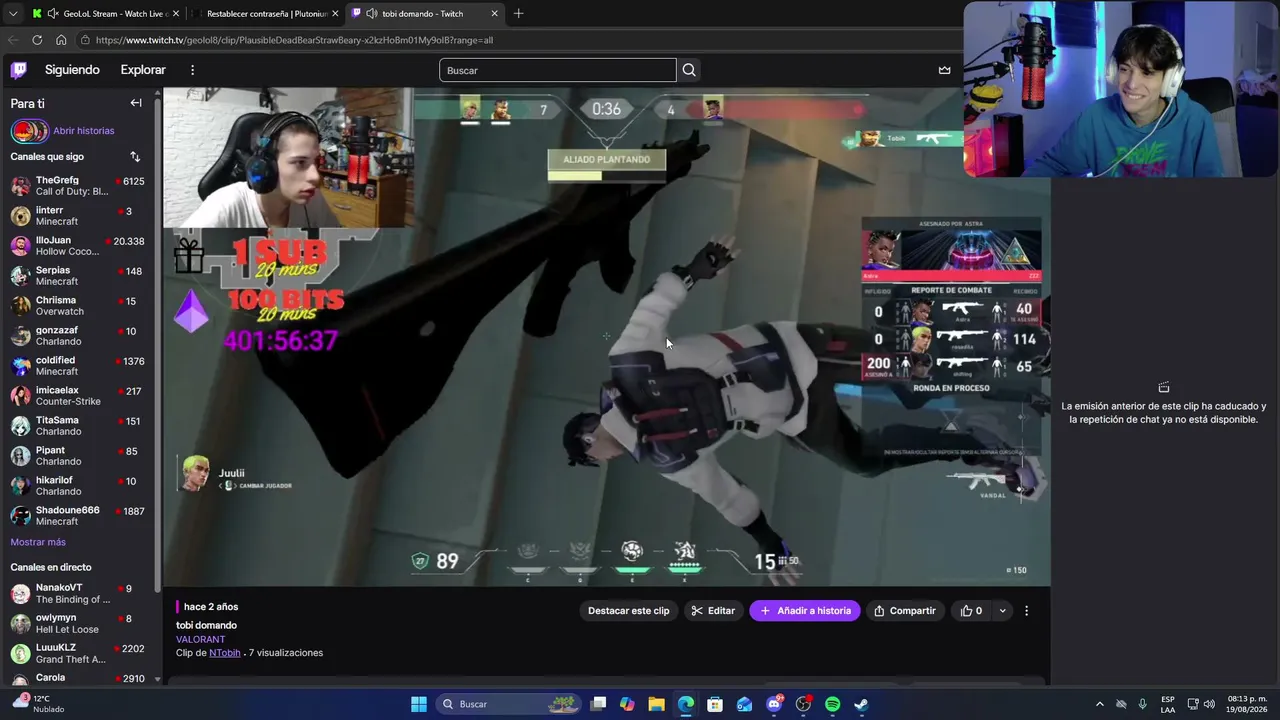Open the Prime loot crown icon
The width and height of the screenshot is (1280, 720).
[944, 70]
